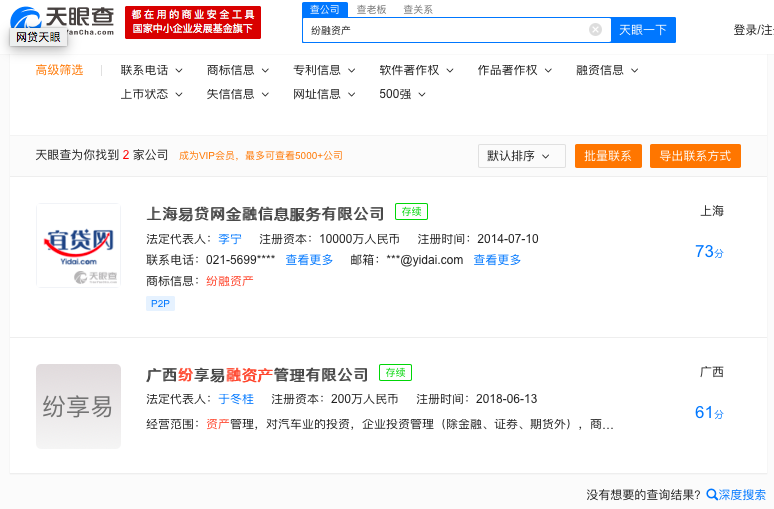Click the P2P tag
Viewport: 774px width, 509px height.
pyautogui.click(x=160, y=304)
